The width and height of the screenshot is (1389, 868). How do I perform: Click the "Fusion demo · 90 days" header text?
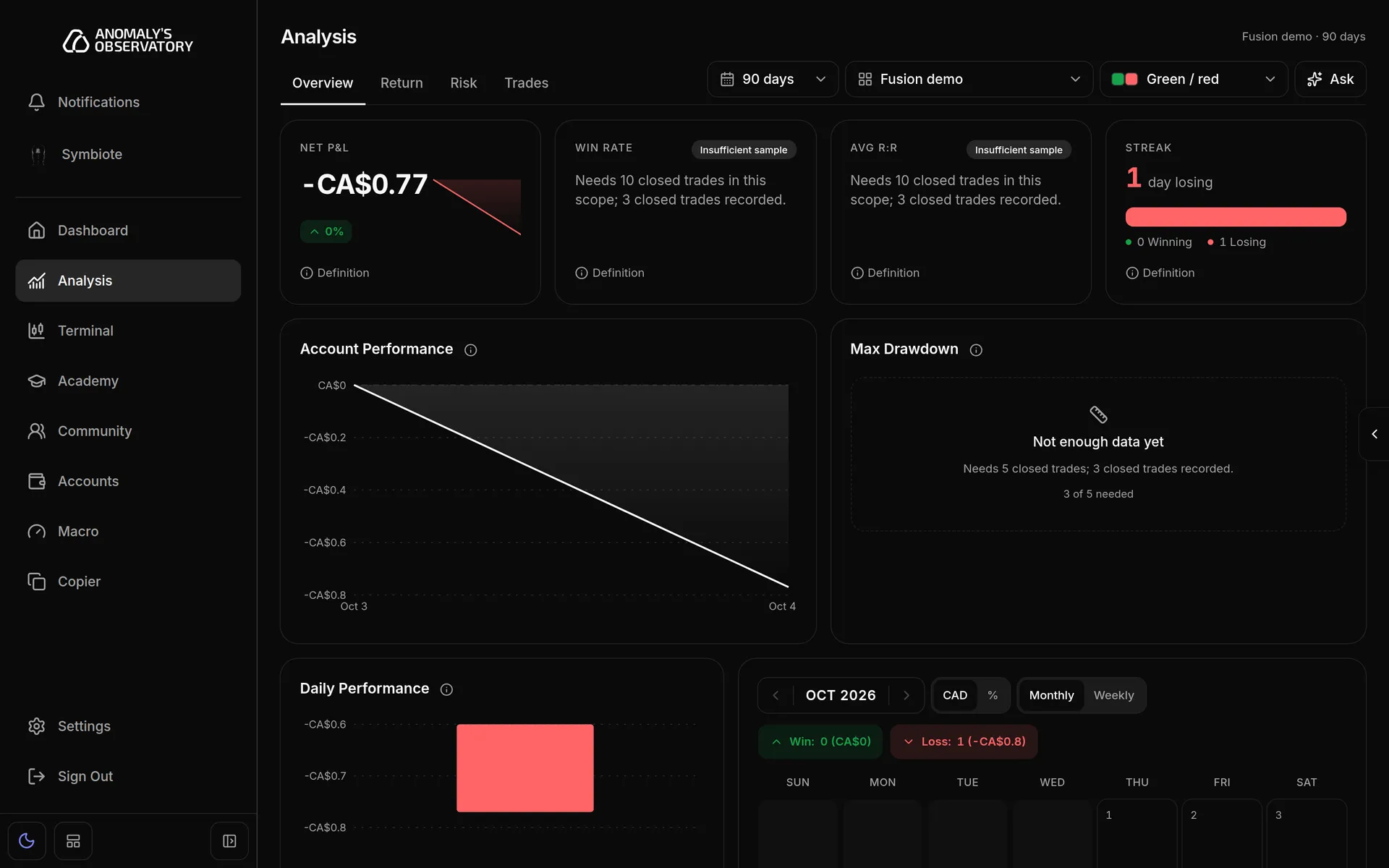[1304, 36]
